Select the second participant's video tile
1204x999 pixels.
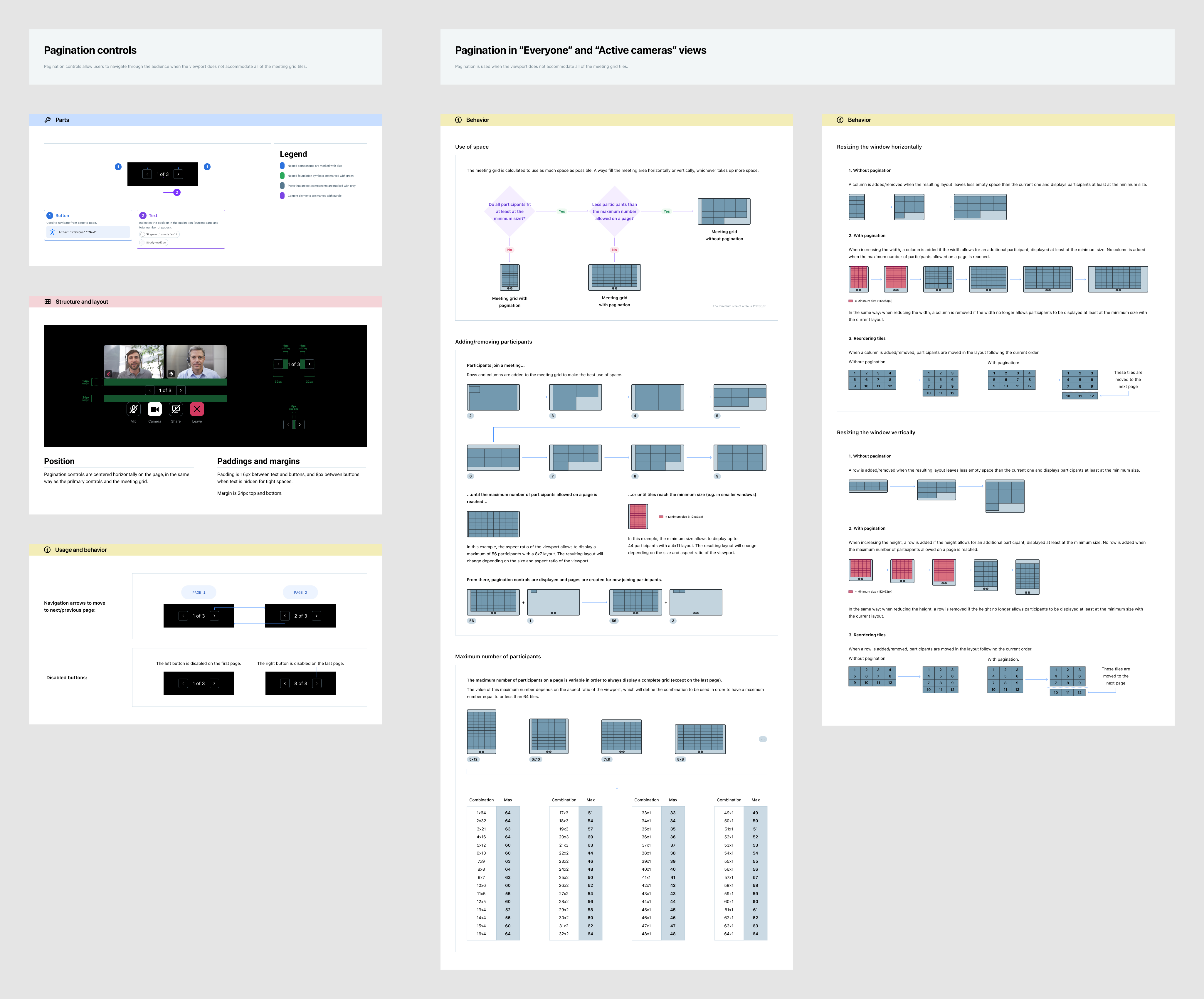(197, 362)
